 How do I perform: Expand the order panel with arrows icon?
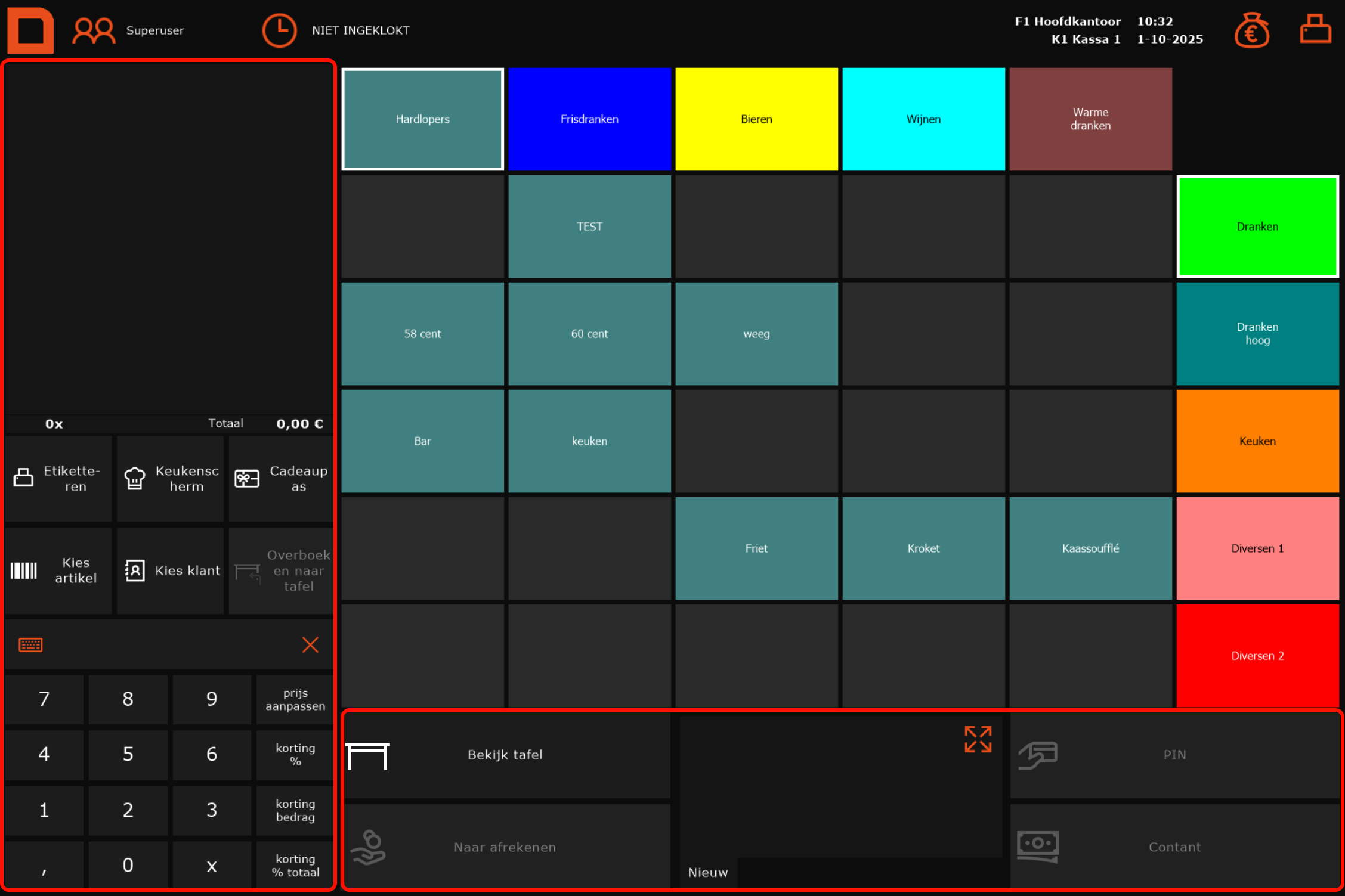pyautogui.click(x=978, y=739)
